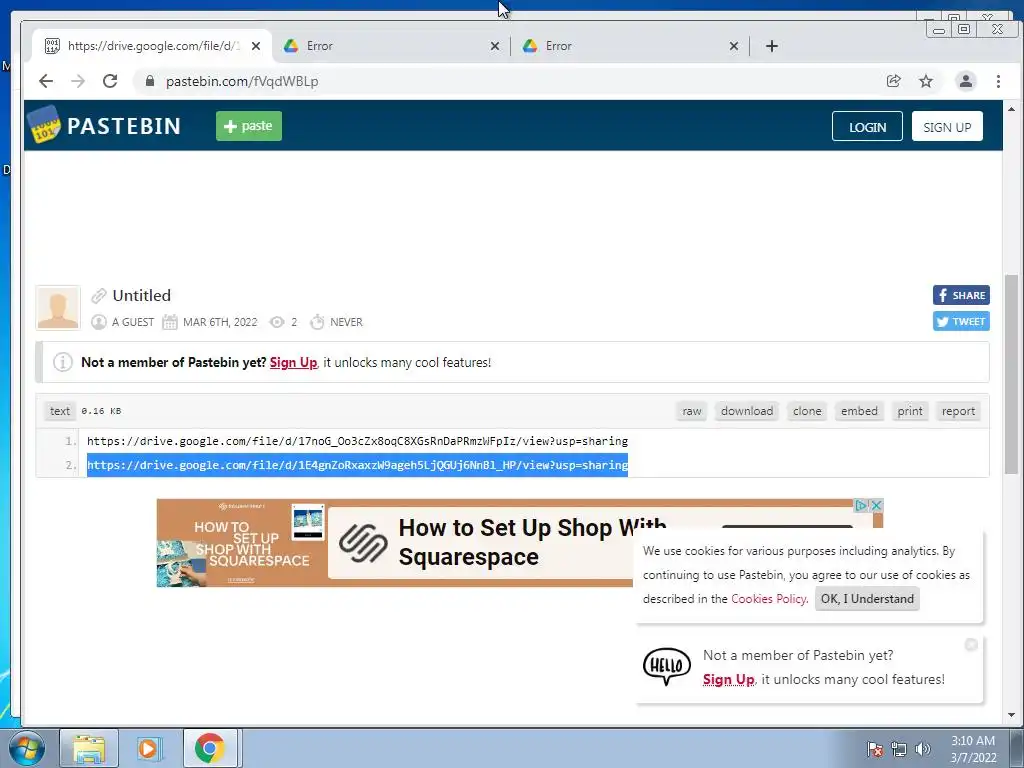
Task: Dismiss the Hello sign-up popup
Action: (x=971, y=645)
